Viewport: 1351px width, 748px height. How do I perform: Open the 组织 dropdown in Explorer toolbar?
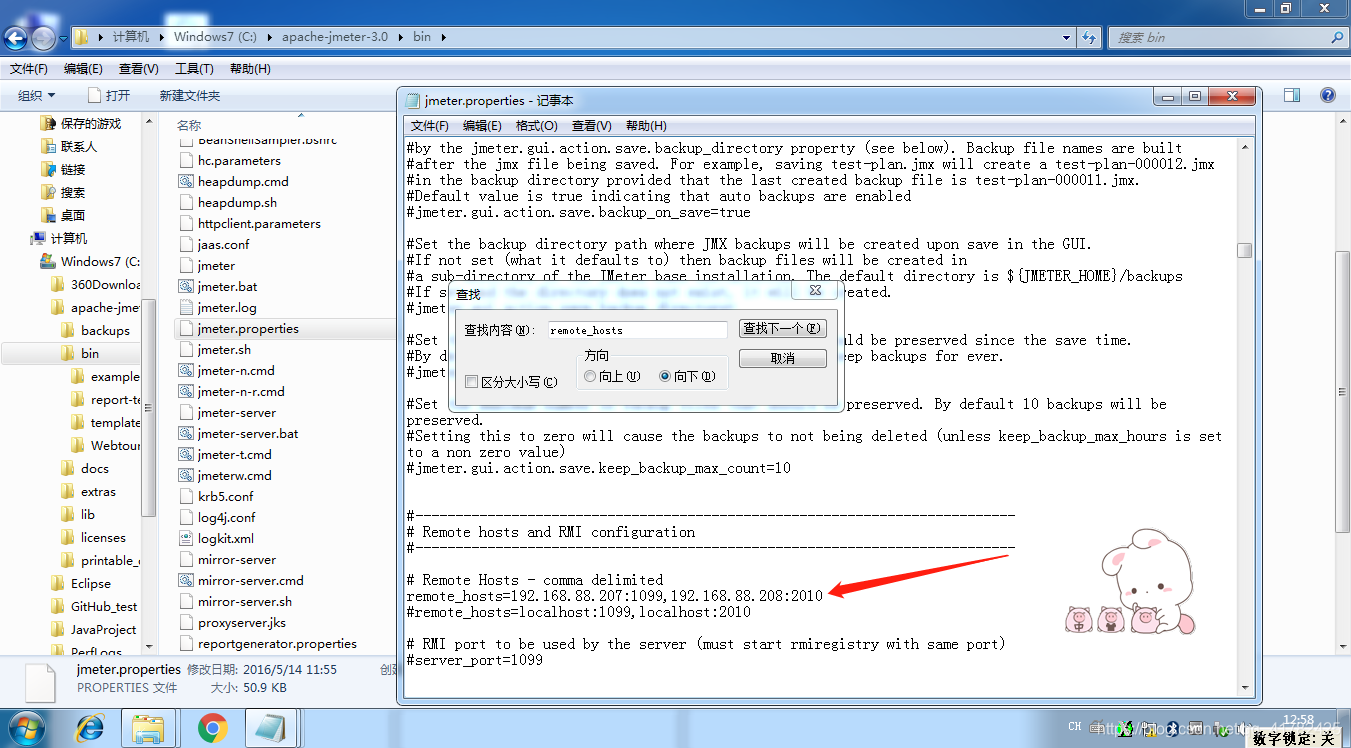pyautogui.click(x=37, y=95)
